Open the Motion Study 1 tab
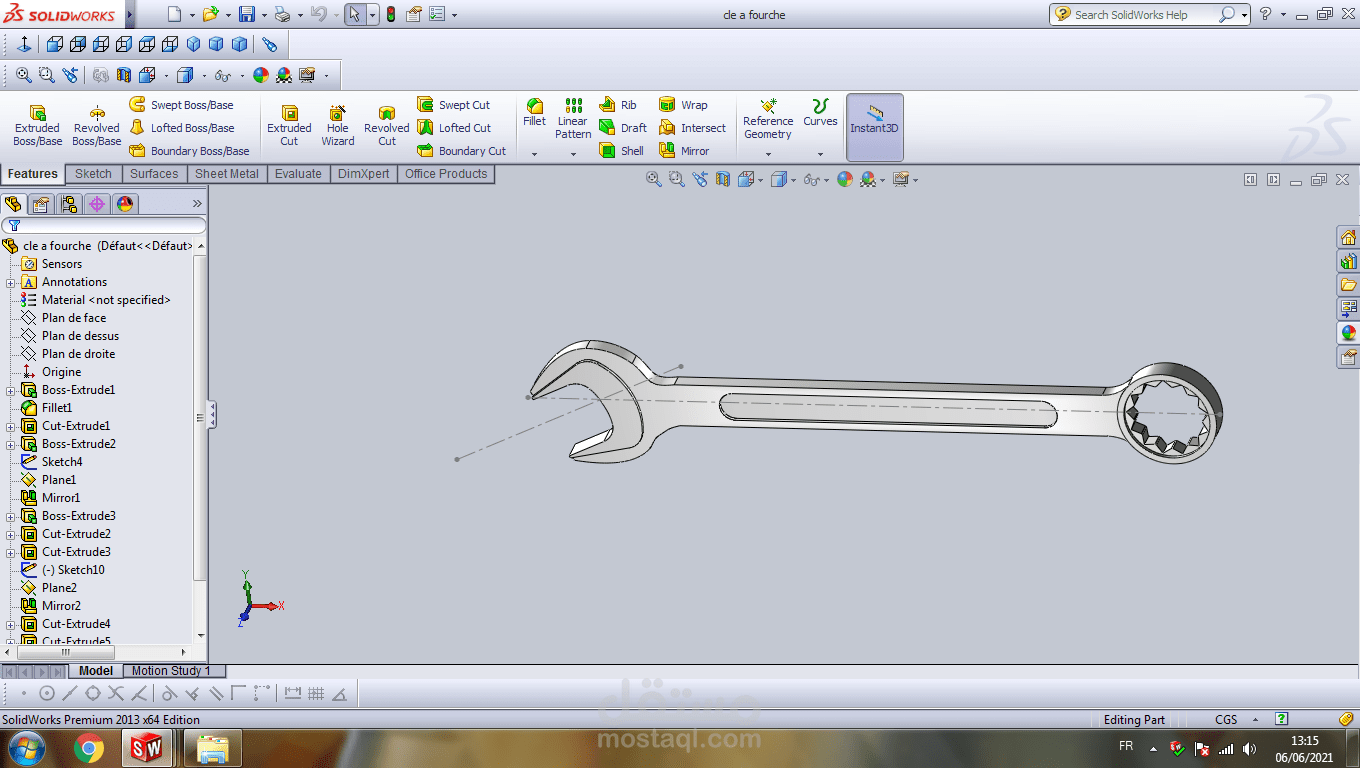Image resolution: width=1360 pixels, height=768 pixels. pos(174,670)
